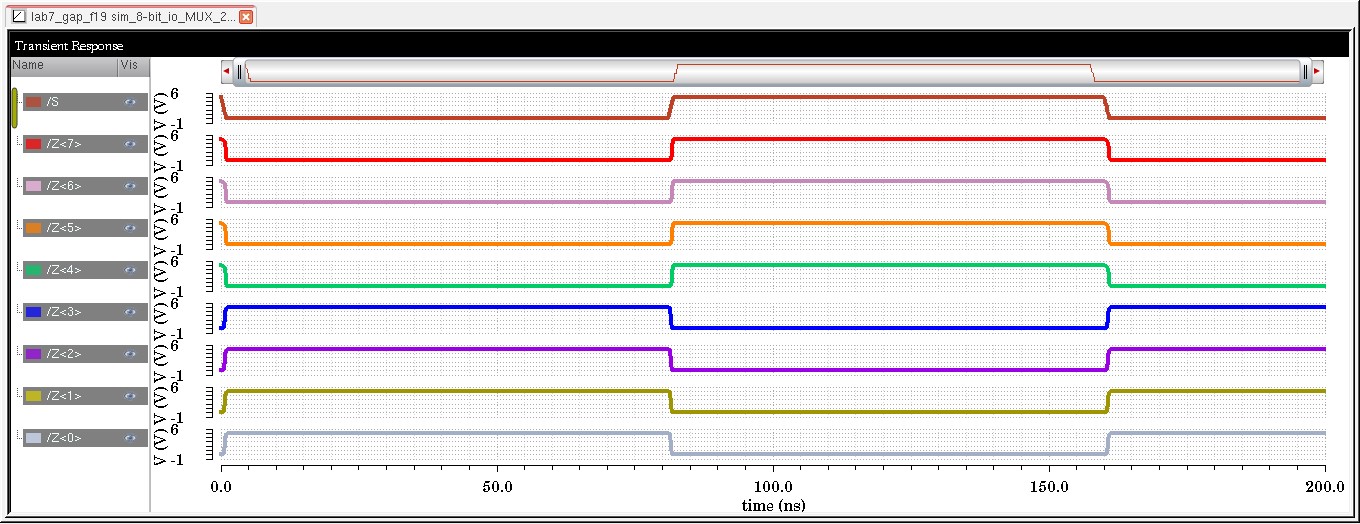Toggle visibility eye of /Z<7> signal
The width and height of the screenshot is (1360, 524).
(130, 144)
